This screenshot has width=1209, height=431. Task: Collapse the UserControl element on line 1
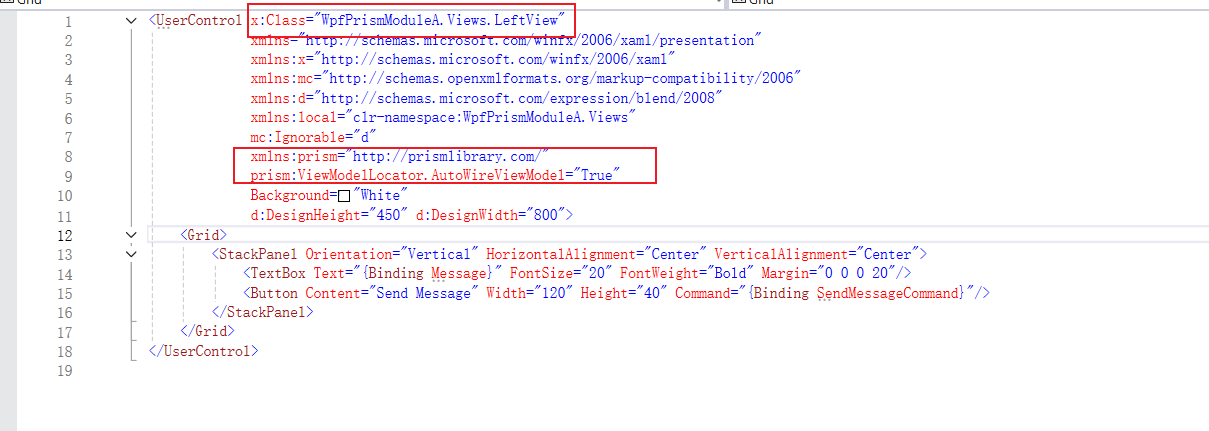tap(133, 21)
